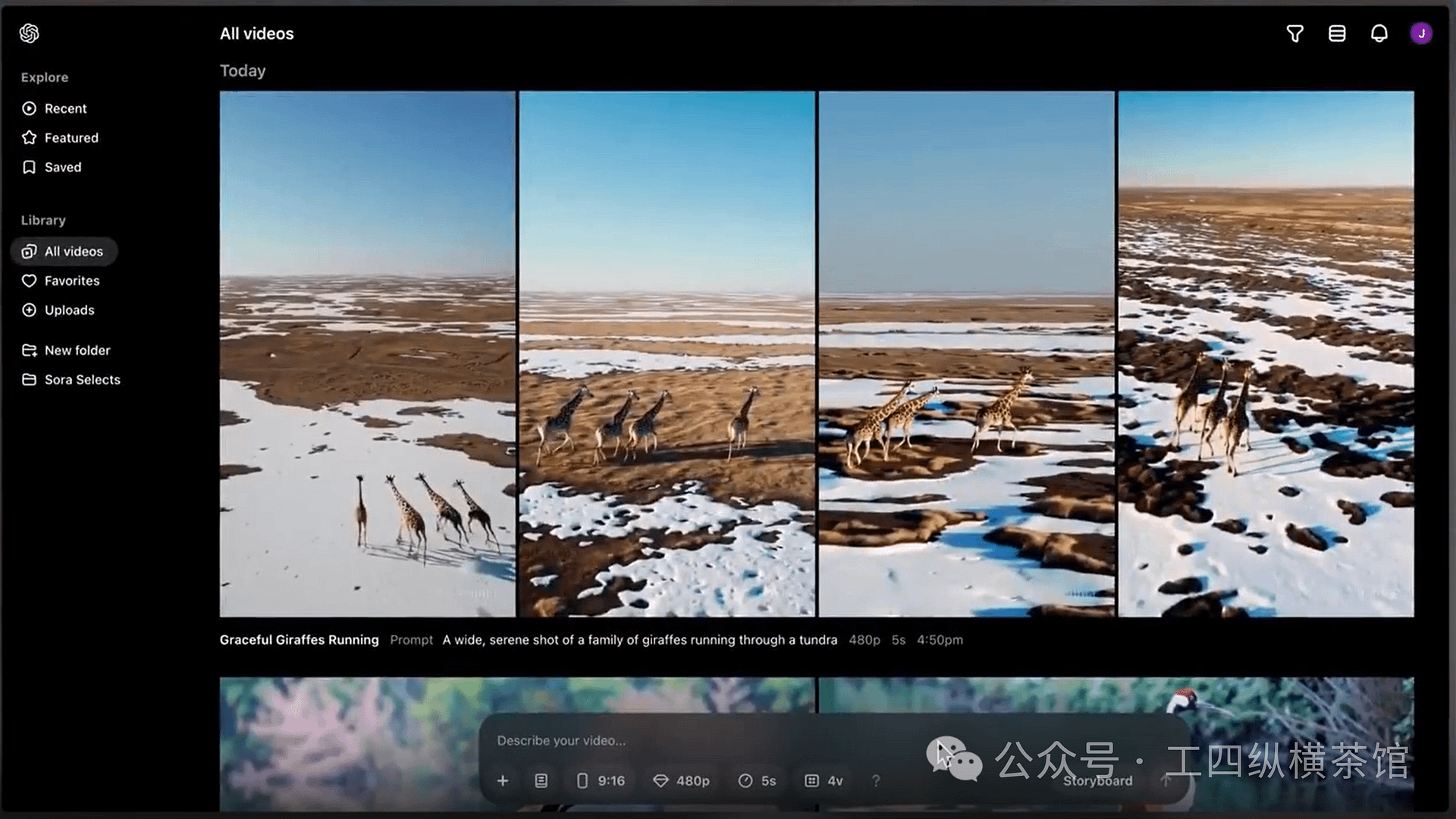This screenshot has height=819, width=1456.
Task: Open the presets document icon
Action: (x=541, y=780)
